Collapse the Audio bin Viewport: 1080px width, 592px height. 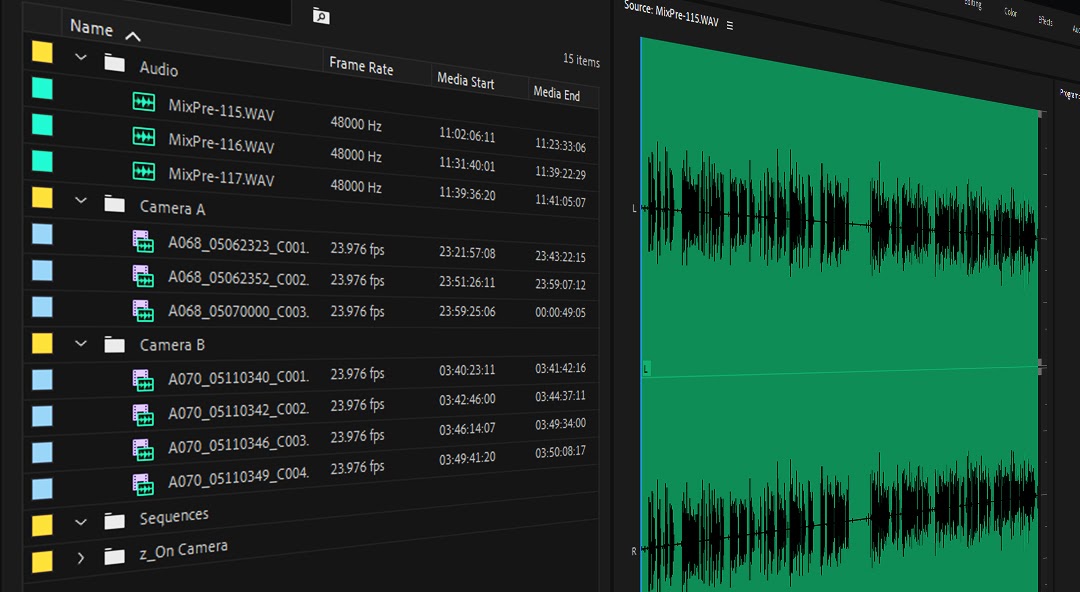[81, 58]
